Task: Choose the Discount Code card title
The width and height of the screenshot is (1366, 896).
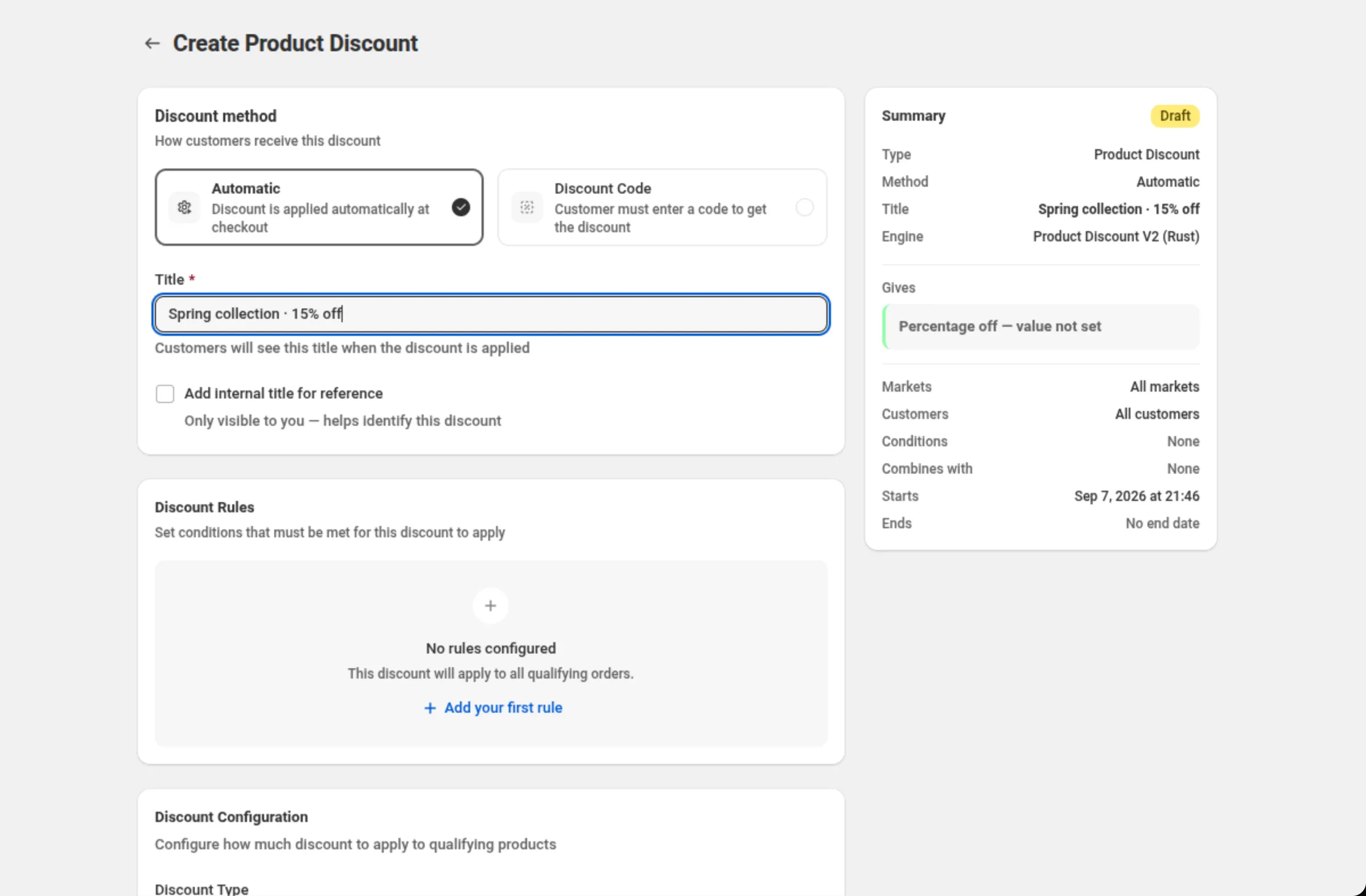Action: 603,188
